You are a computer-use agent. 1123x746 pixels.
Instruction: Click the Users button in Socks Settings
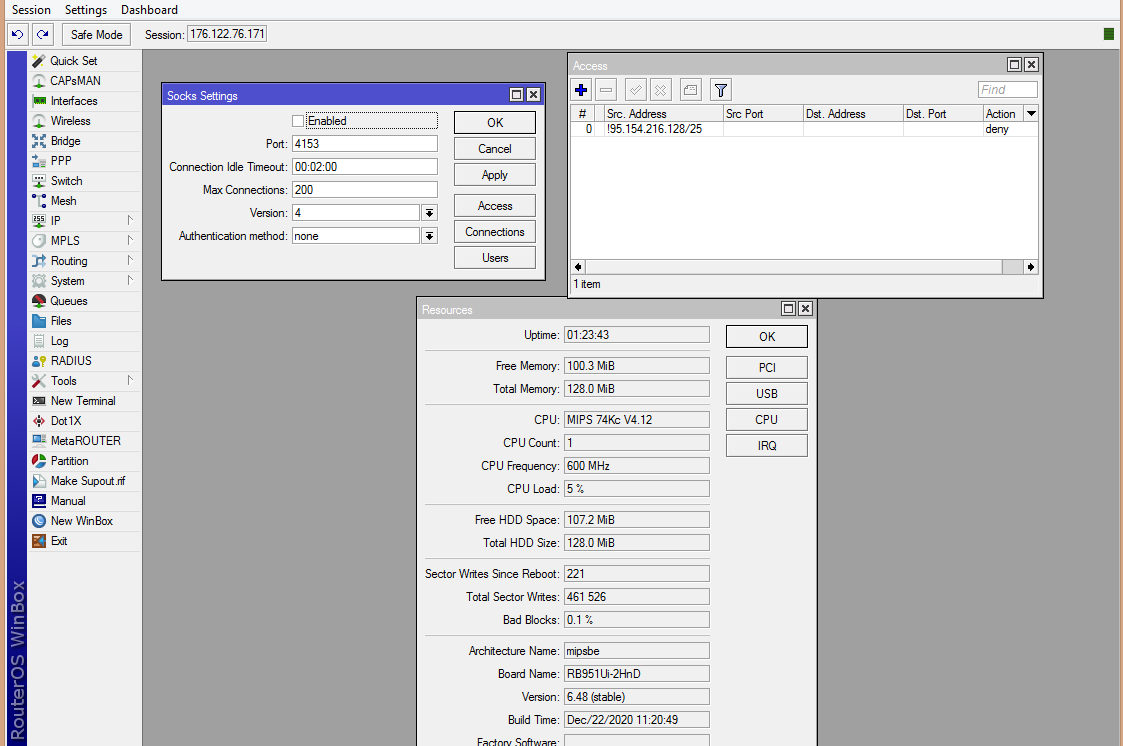pos(495,258)
